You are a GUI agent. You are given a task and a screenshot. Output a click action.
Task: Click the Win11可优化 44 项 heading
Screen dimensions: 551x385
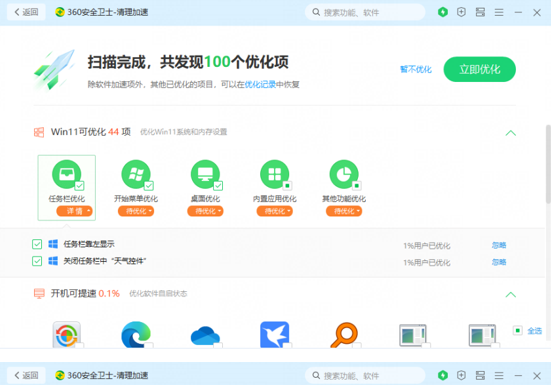91,132
